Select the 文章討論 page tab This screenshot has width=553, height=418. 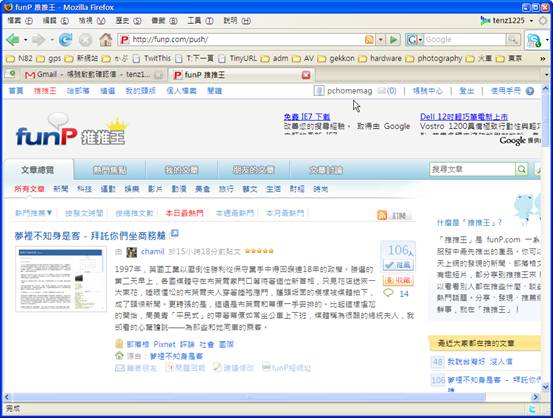326,170
